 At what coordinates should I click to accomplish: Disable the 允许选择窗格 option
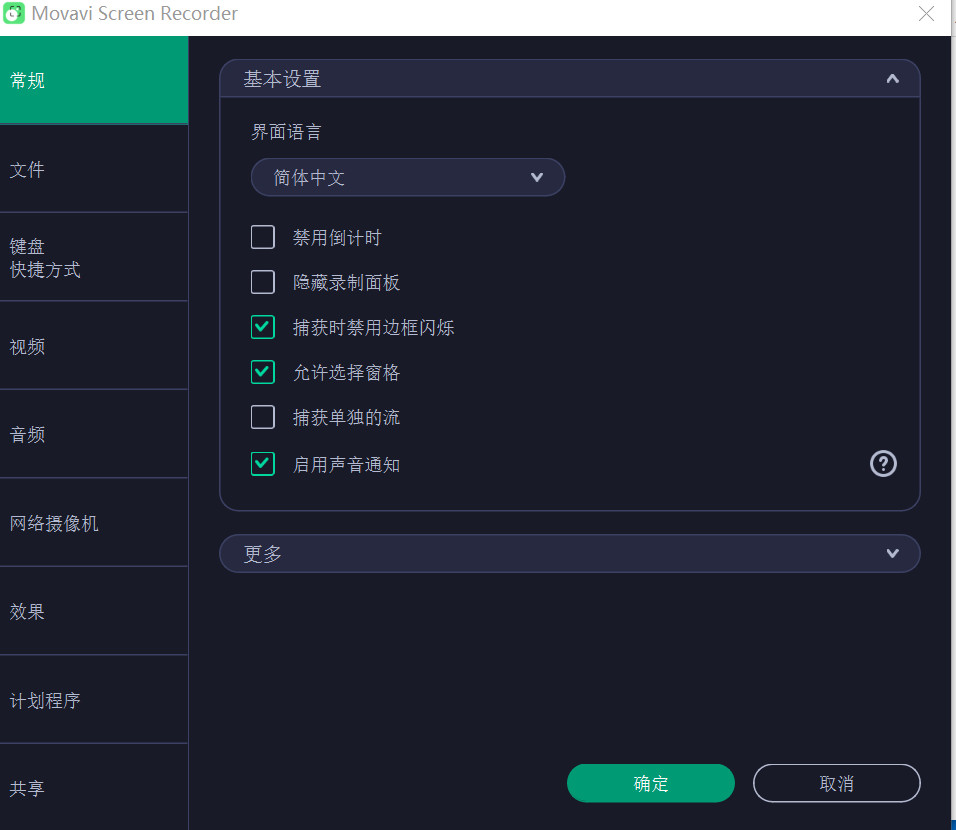(x=262, y=372)
